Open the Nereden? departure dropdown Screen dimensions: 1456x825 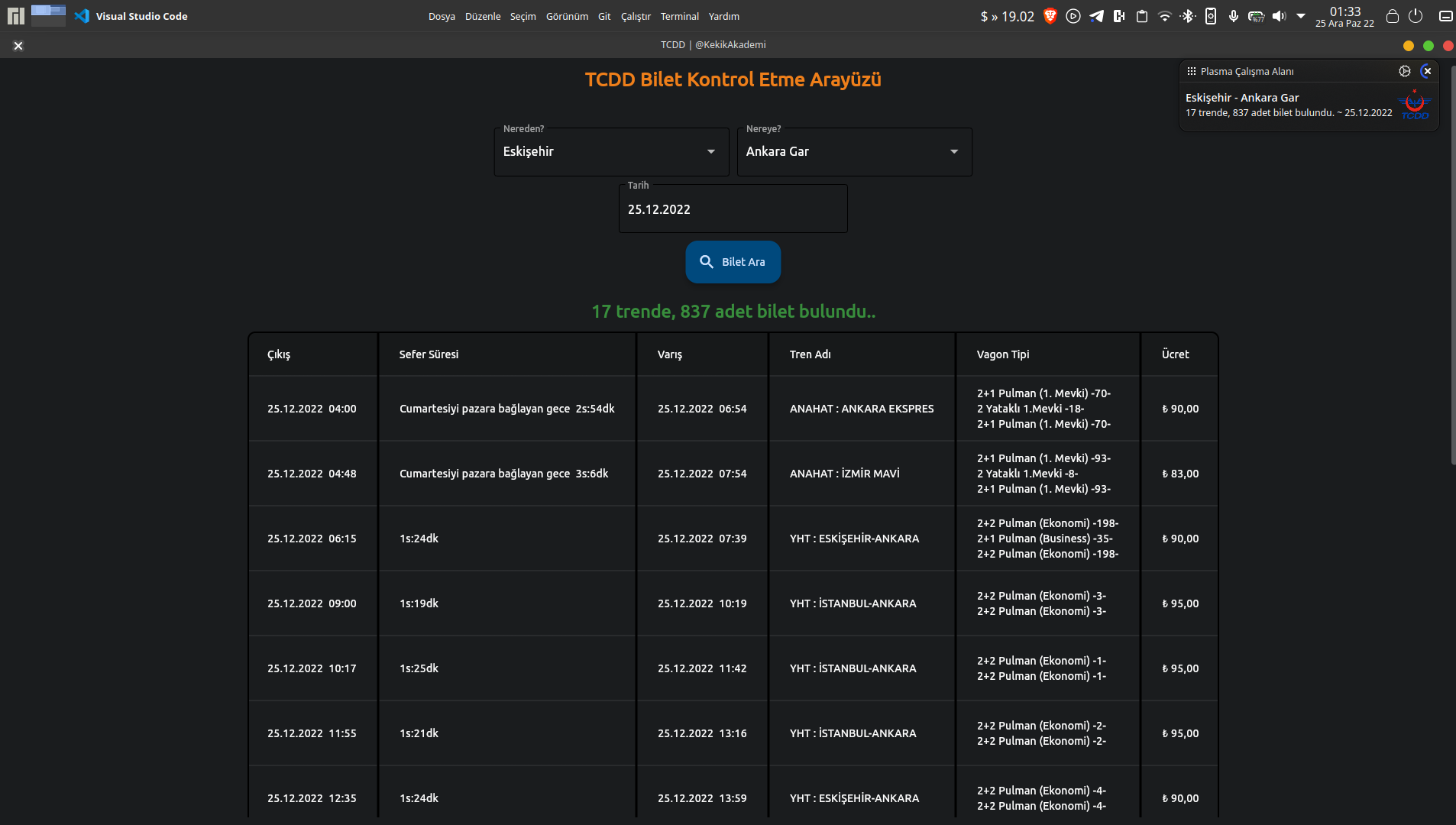[611, 151]
